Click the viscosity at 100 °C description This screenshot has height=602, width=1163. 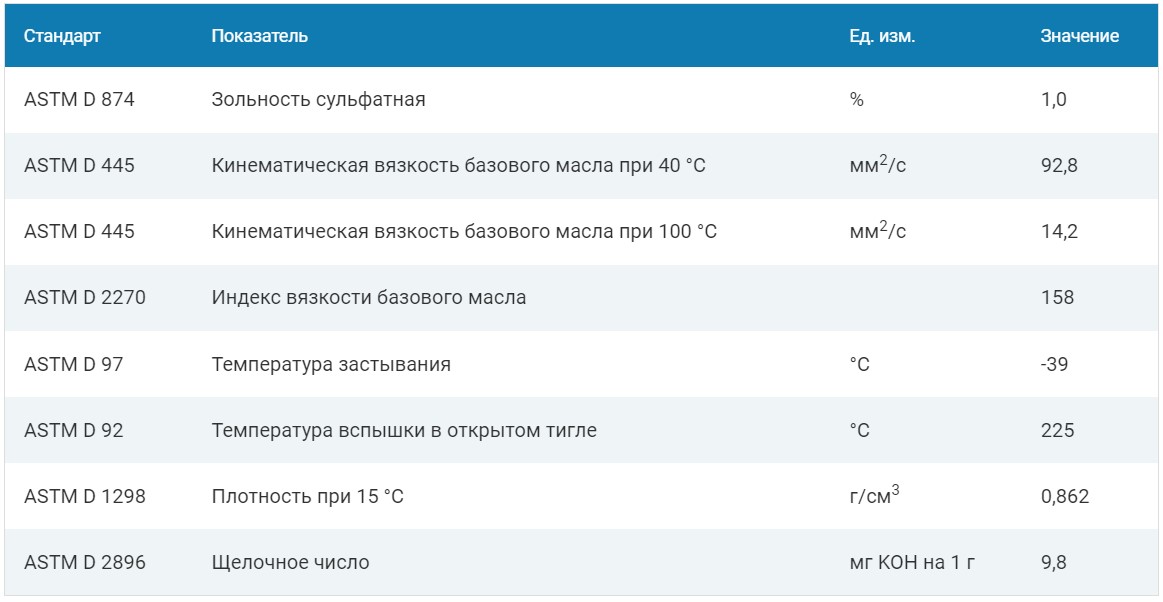click(464, 232)
